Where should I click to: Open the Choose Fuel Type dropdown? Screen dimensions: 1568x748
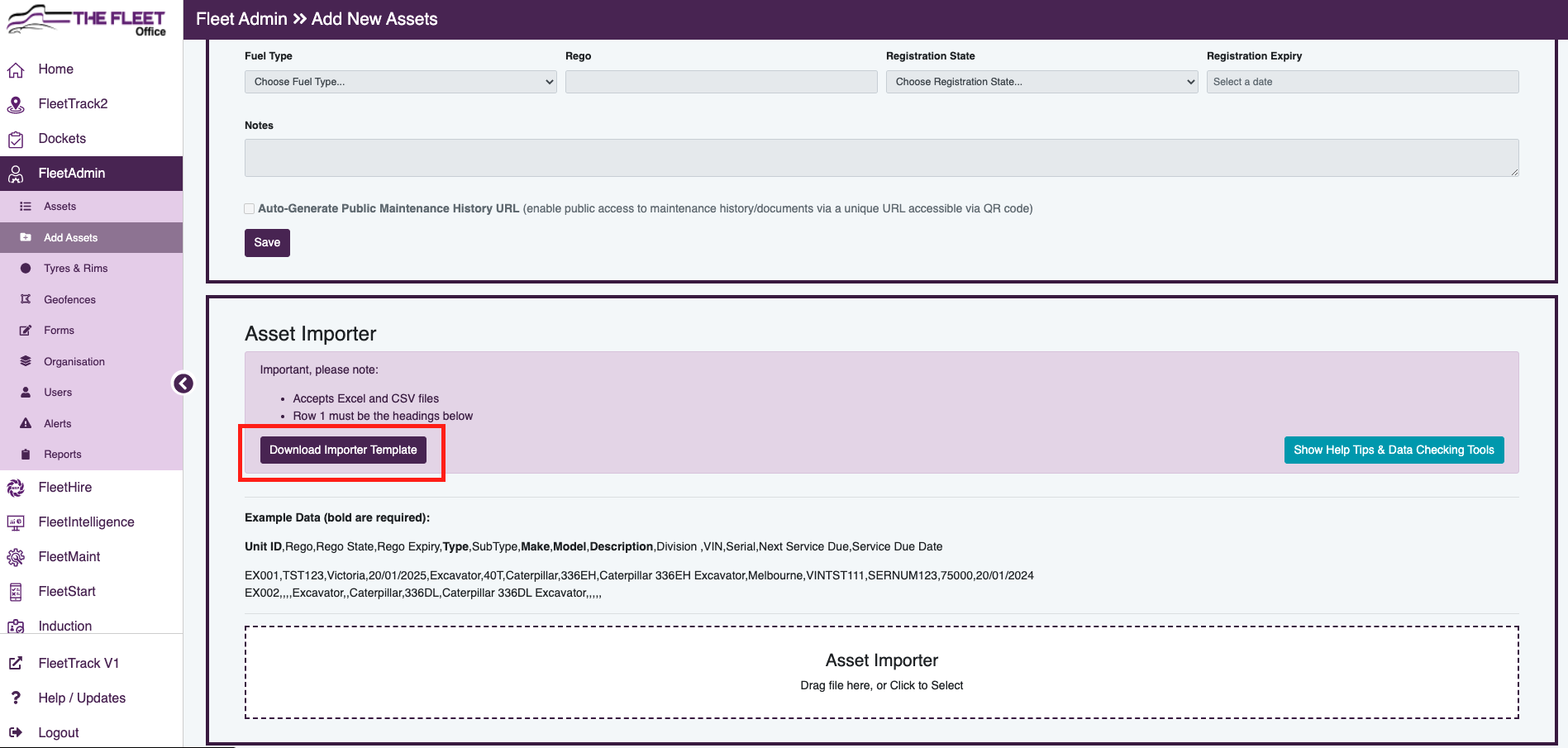coord(401,82)
